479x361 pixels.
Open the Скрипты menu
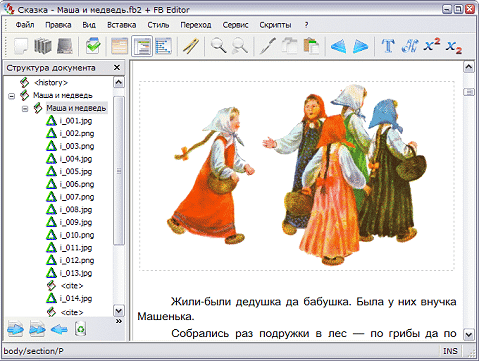[x=275, y=25]
